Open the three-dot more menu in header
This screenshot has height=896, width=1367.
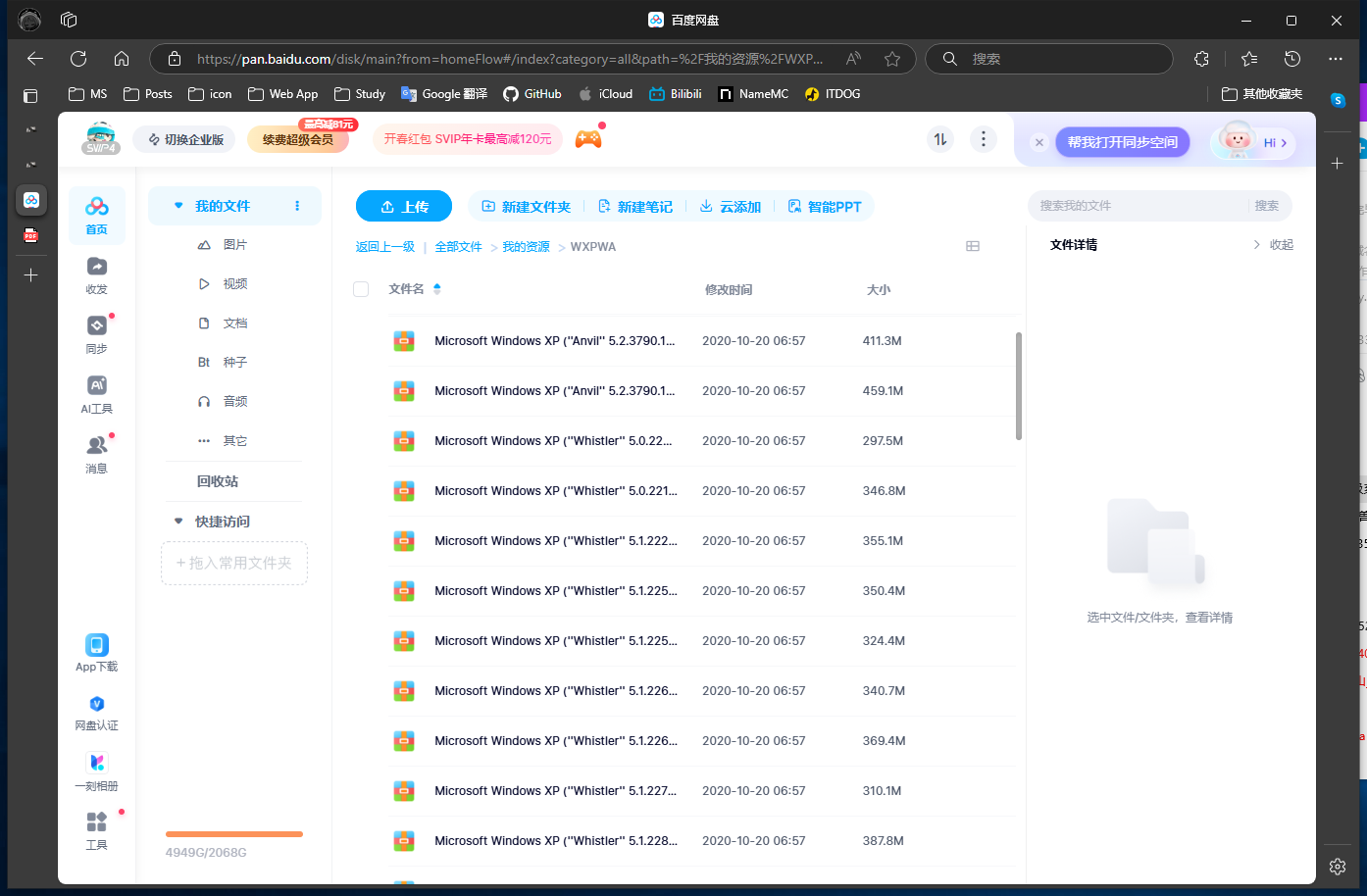pos(984,139)
